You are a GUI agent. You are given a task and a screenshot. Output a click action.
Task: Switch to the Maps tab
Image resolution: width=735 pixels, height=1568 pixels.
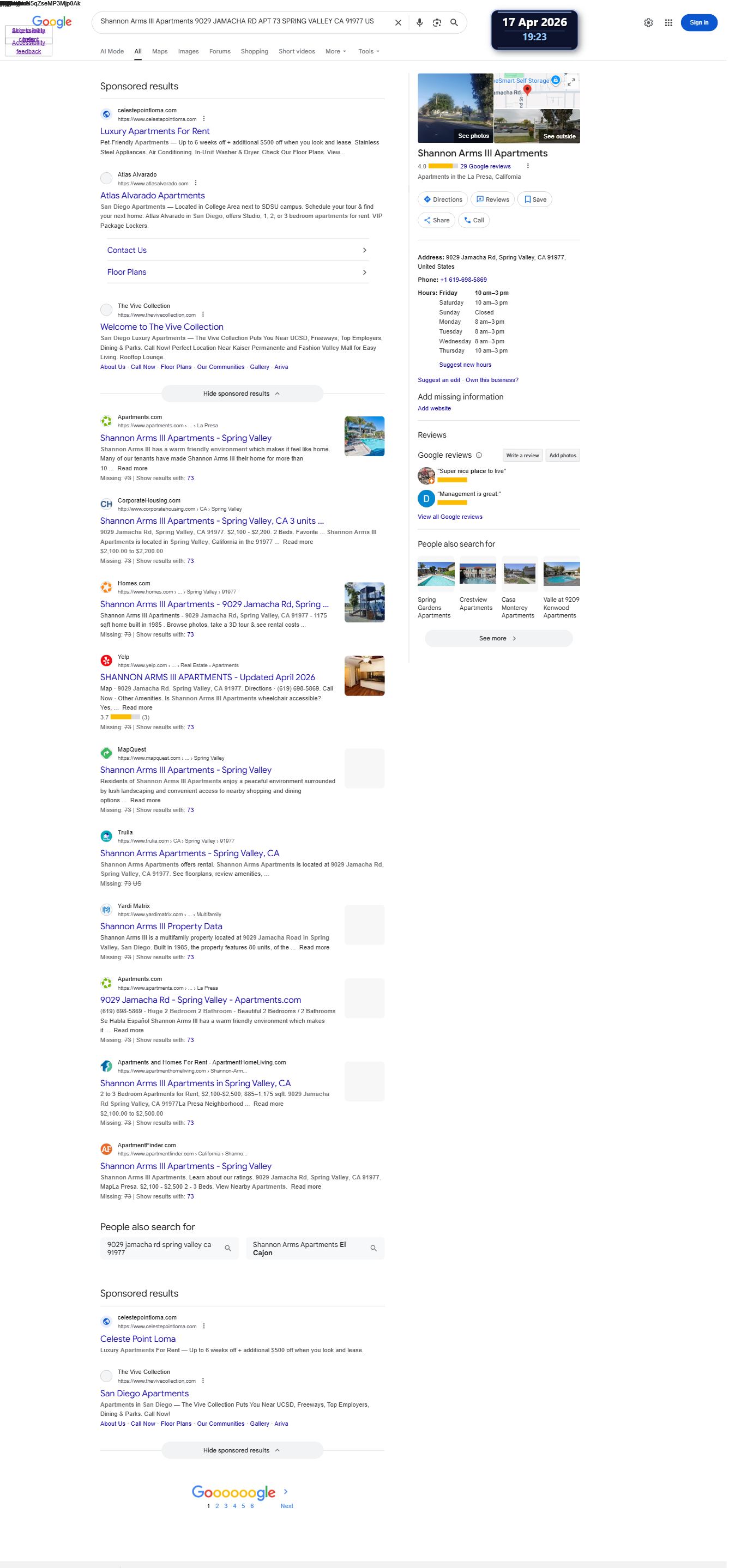[x=160, y=52]
